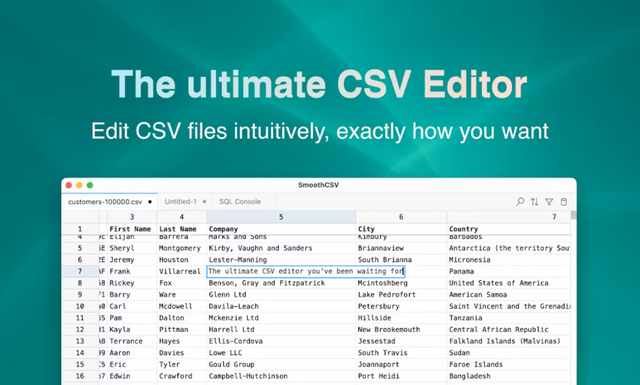Click cell 'Central African Republic'

(x=509, y=329)
